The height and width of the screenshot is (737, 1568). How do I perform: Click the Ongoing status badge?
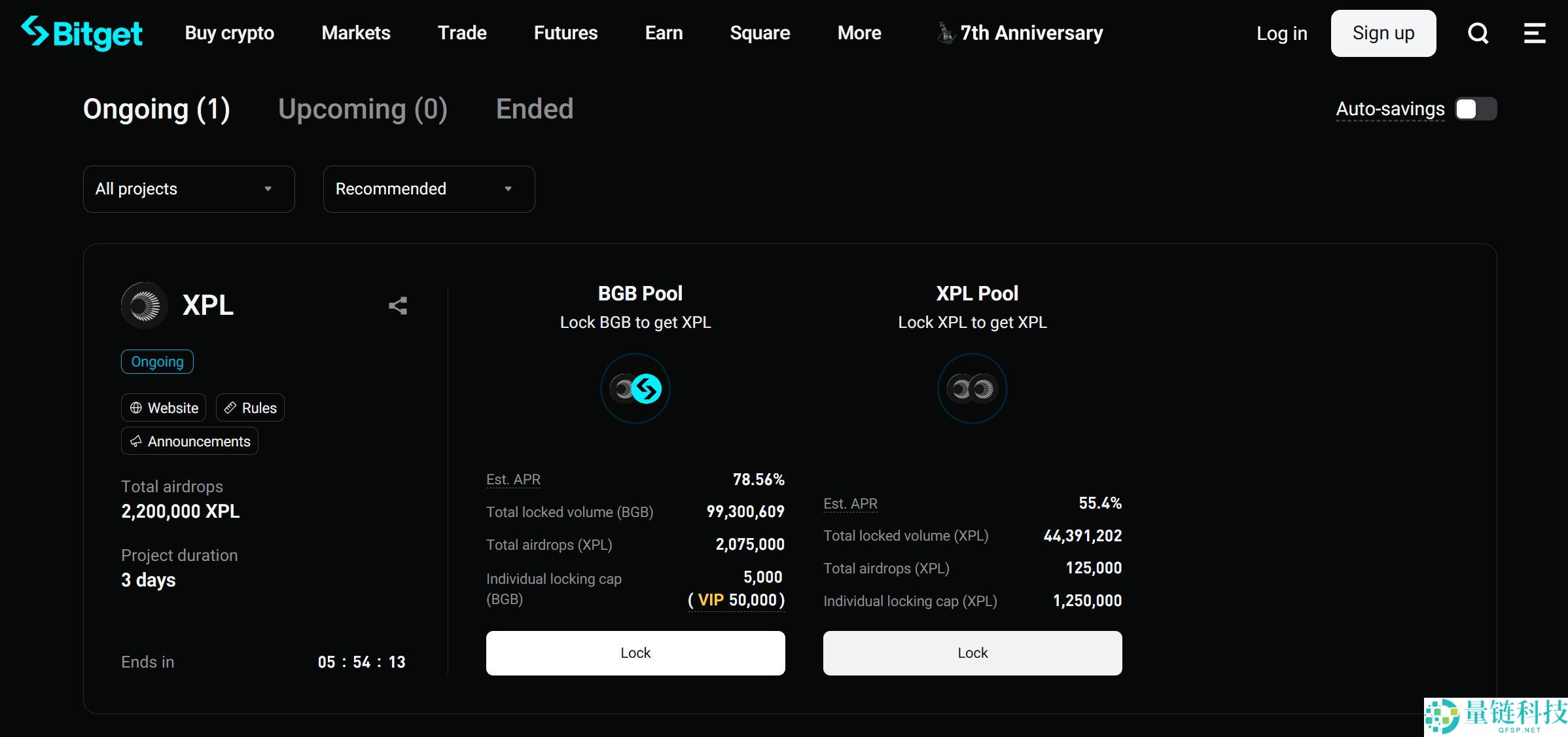(x=157, y=361)
